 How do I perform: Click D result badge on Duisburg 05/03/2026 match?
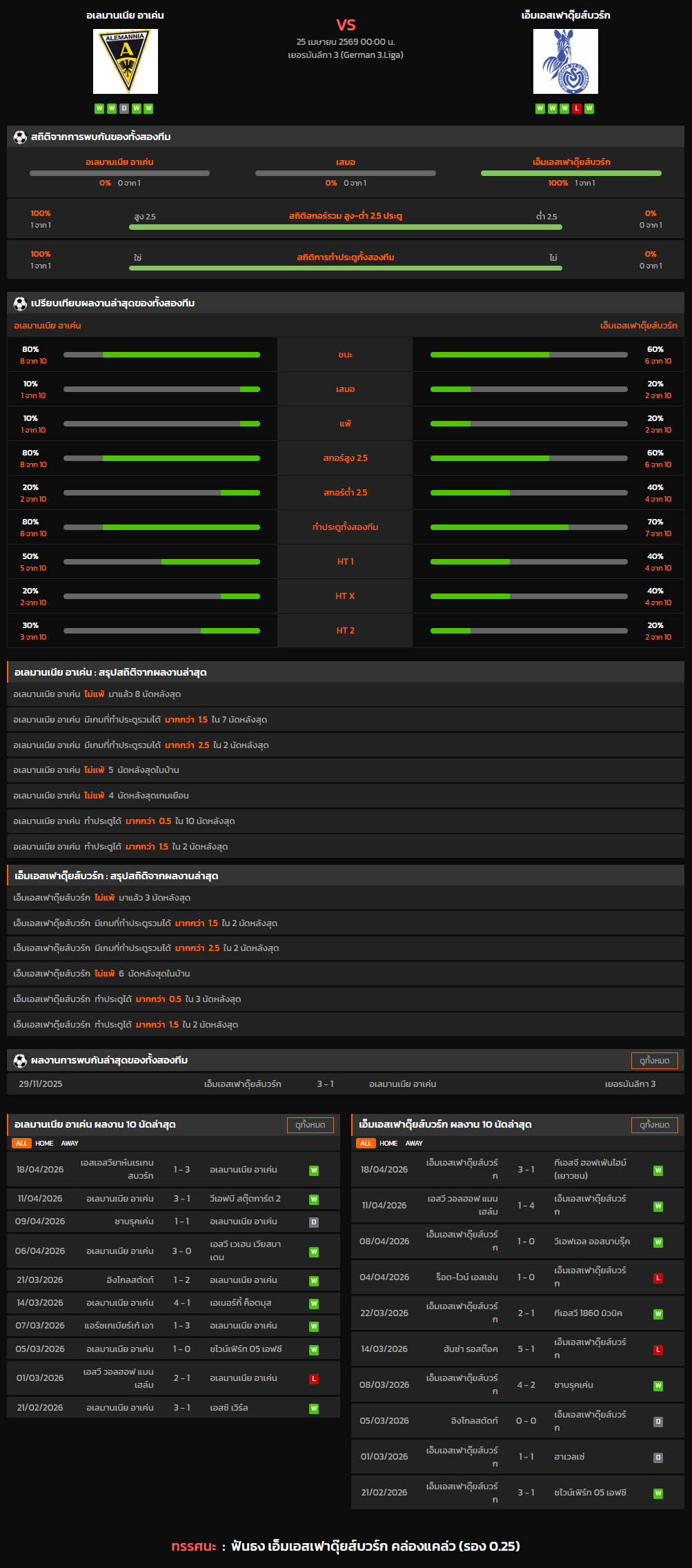pos(658,1422)
